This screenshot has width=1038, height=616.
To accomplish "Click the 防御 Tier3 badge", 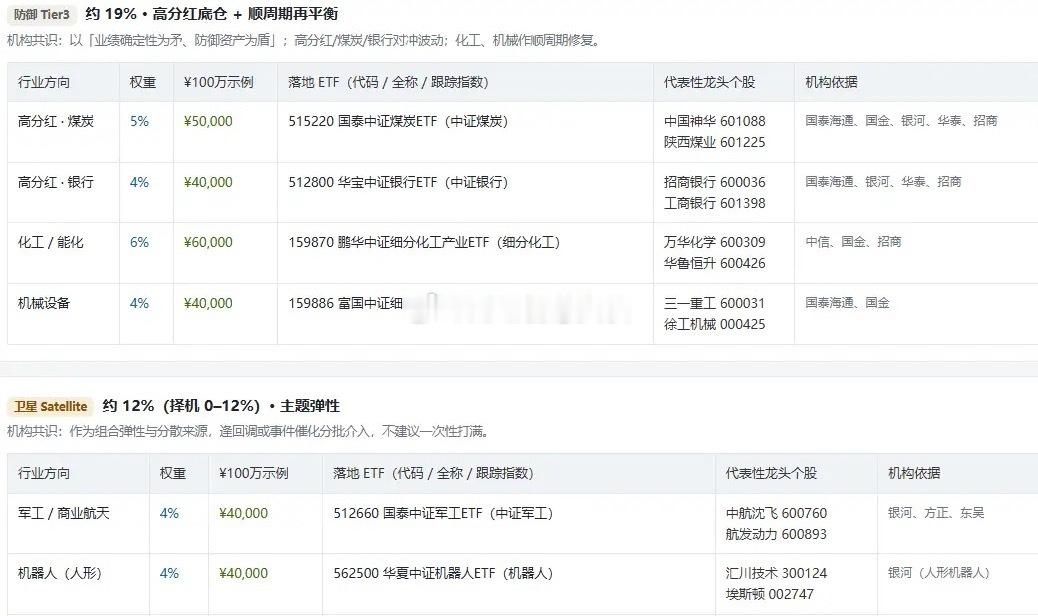I will pyautogui.click(x=42, y=14).
